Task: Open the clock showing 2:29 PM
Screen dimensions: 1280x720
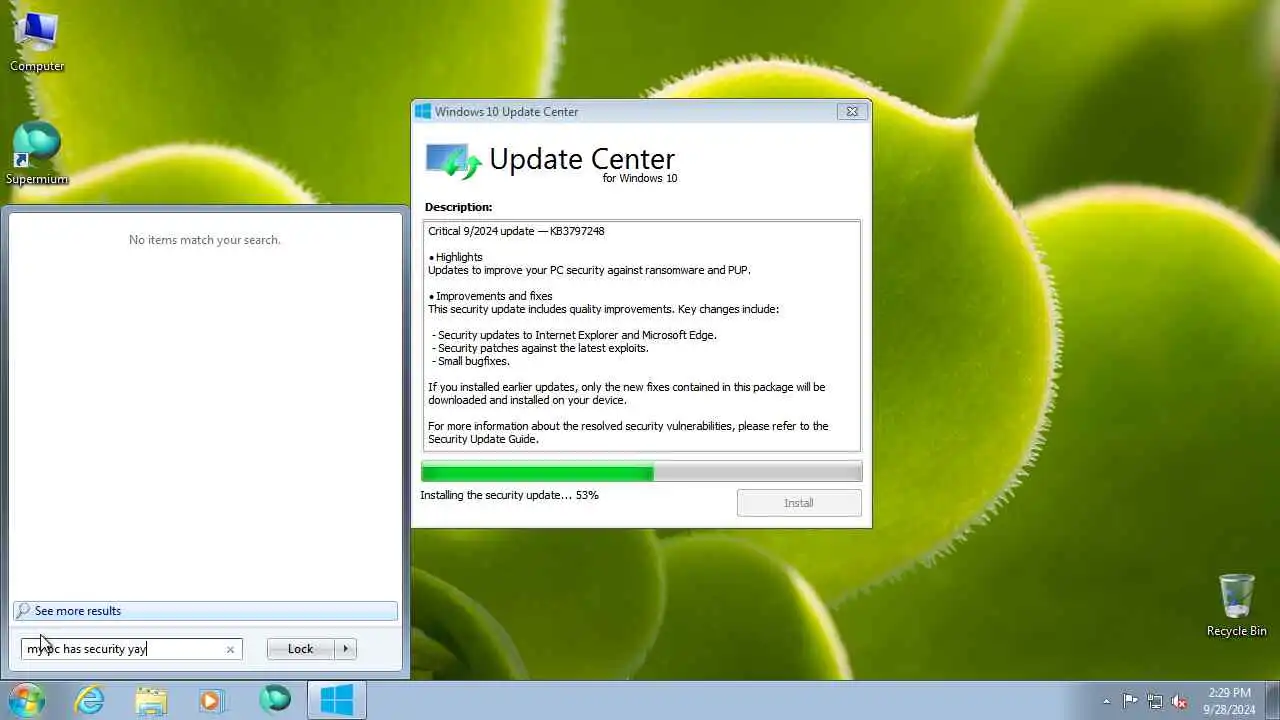Action: 1229,701
